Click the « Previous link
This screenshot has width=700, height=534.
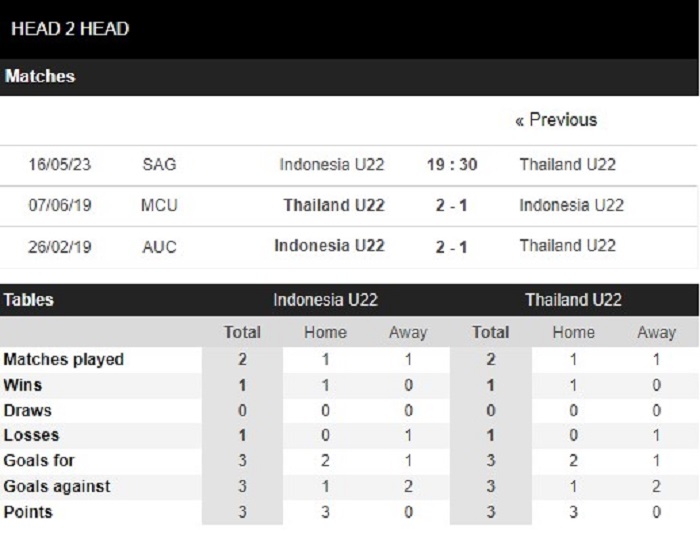tap(556, 120)
